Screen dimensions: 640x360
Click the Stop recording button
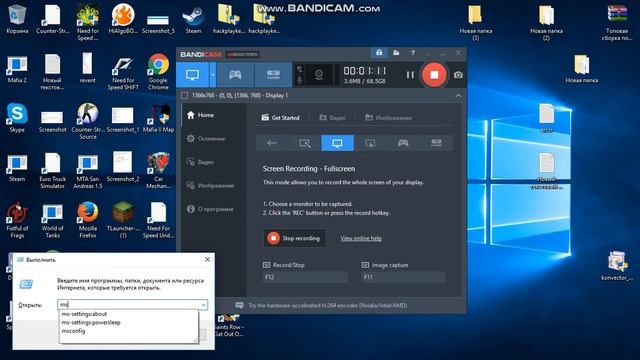coord(294,238)
